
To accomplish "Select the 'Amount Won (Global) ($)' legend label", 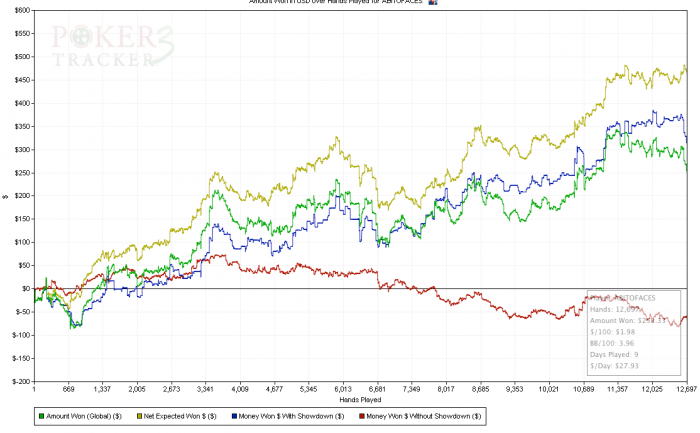I will [84, 416].
